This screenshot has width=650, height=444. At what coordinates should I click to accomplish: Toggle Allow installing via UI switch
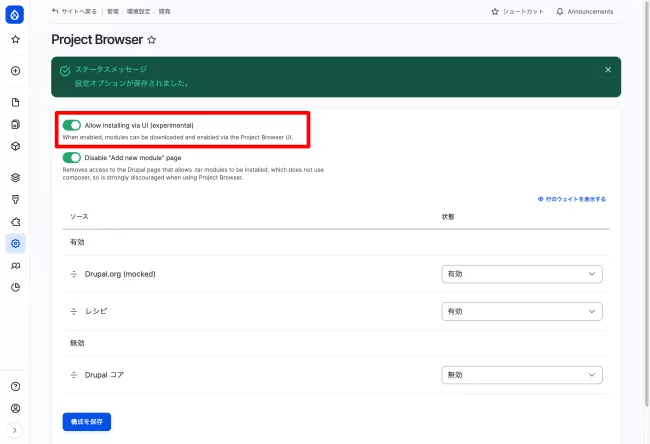[x=72, y=125]
